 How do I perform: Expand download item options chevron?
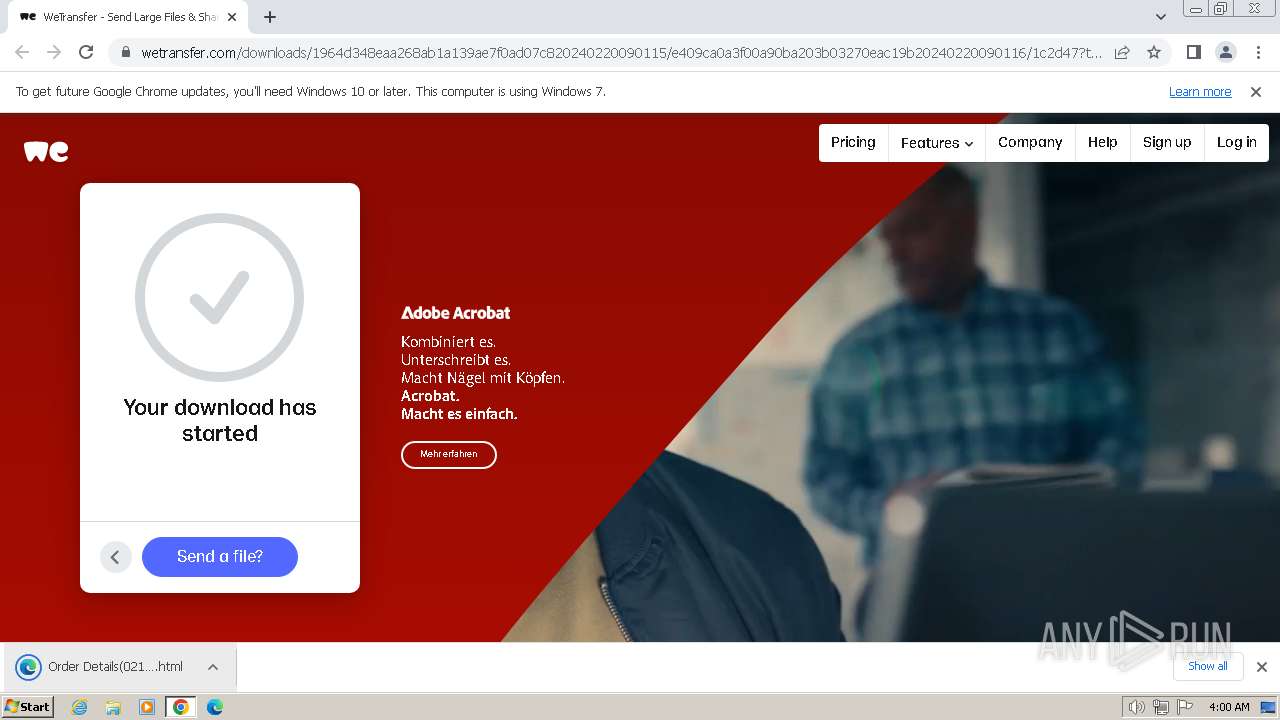point(213,667)
